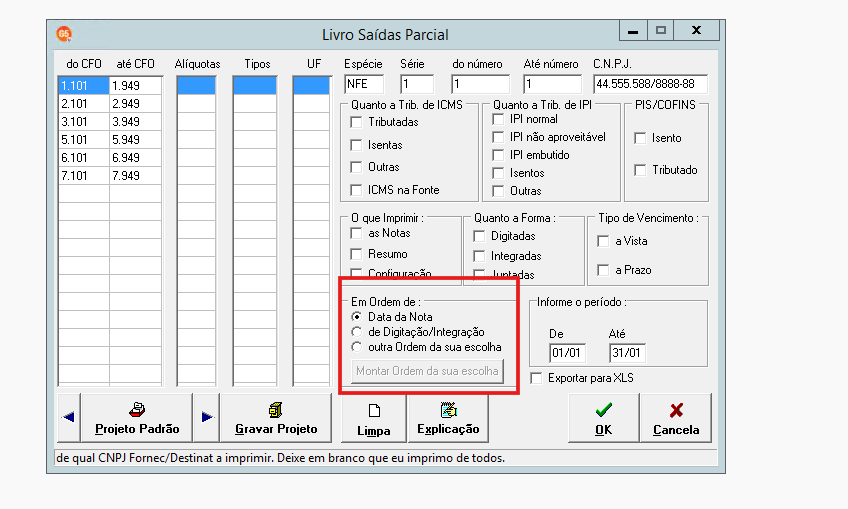Select de Digitação/Integração ordering
Viewport: 848px width, 509px height.
tap(356, 332)
